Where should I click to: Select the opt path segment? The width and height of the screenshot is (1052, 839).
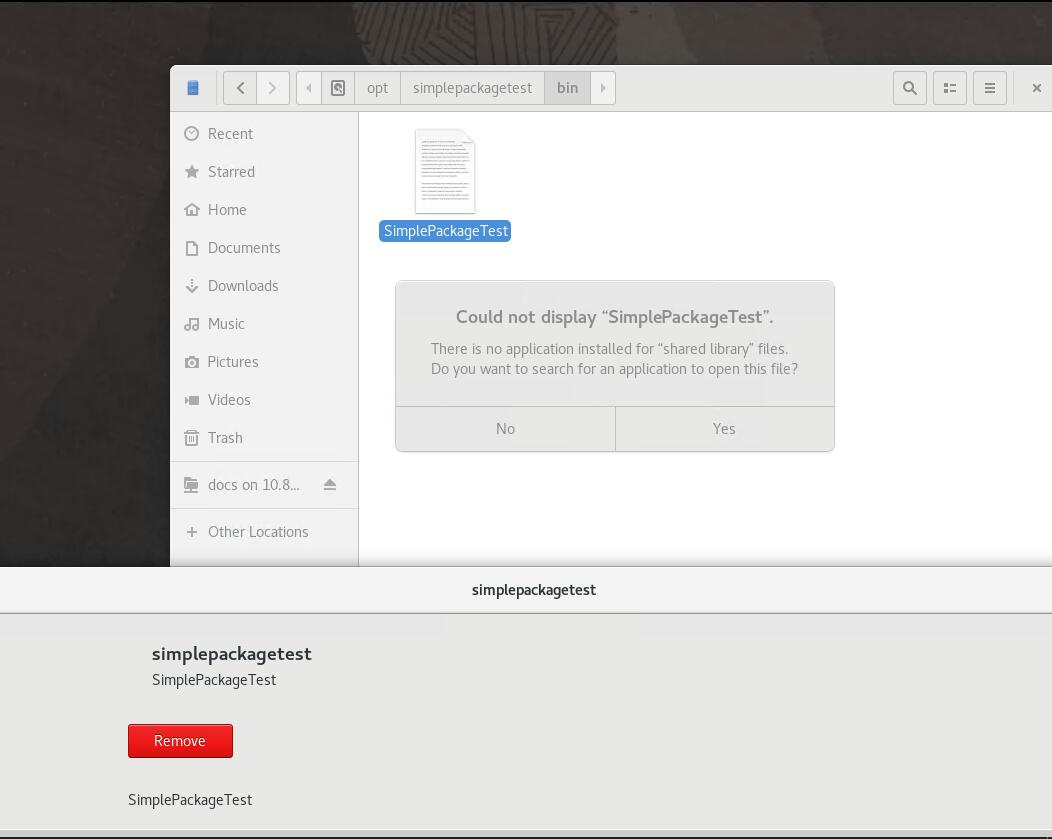[377, 88]
